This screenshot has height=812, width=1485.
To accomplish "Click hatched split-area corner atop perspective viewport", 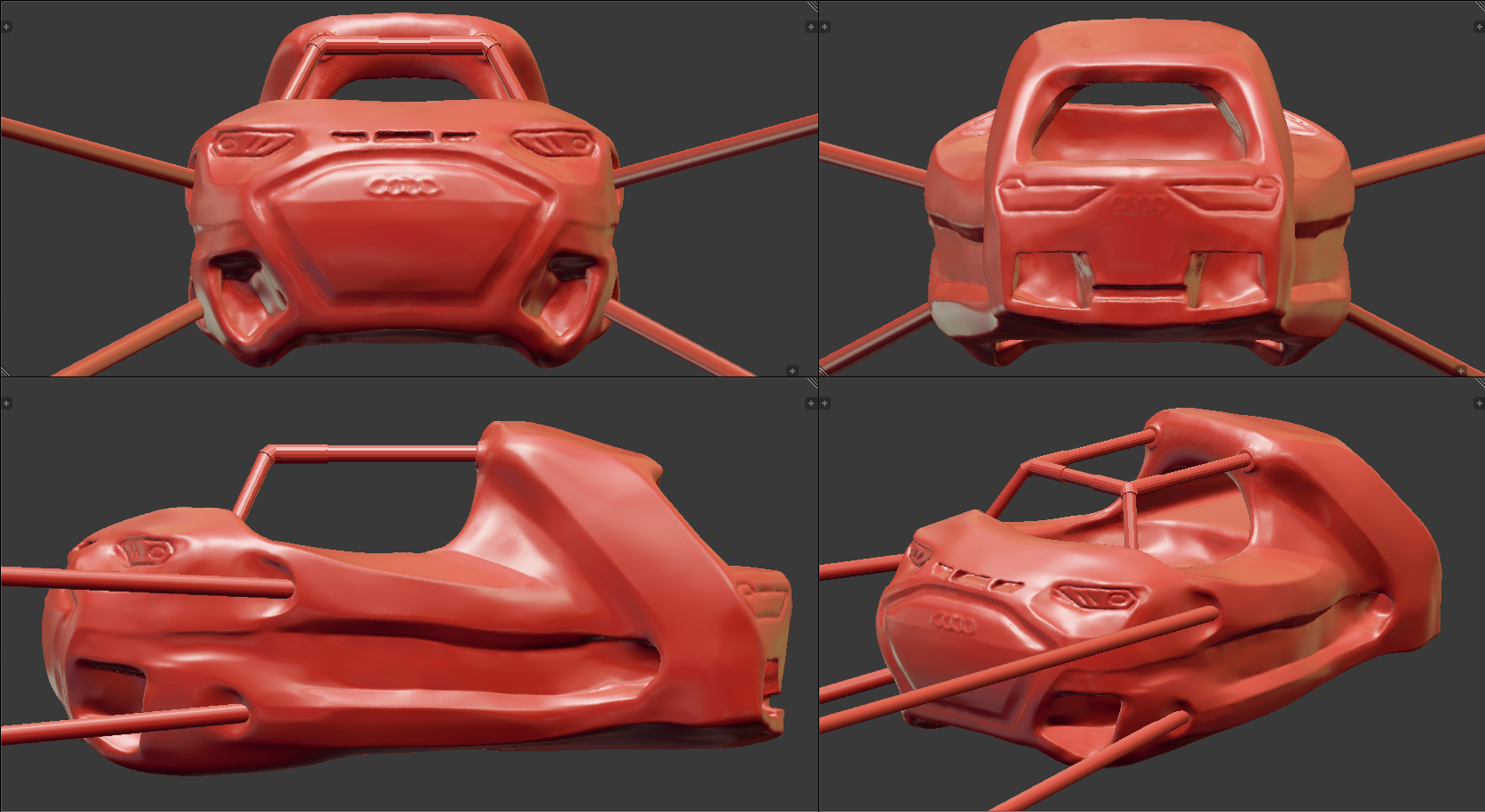I will (1479, 382).
